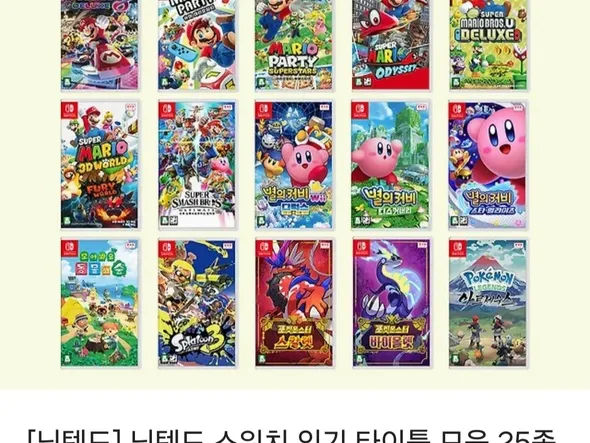Select the Animal Crossing New Horizons cover
The width and height of the screenshot is (590, 443).
99,303
